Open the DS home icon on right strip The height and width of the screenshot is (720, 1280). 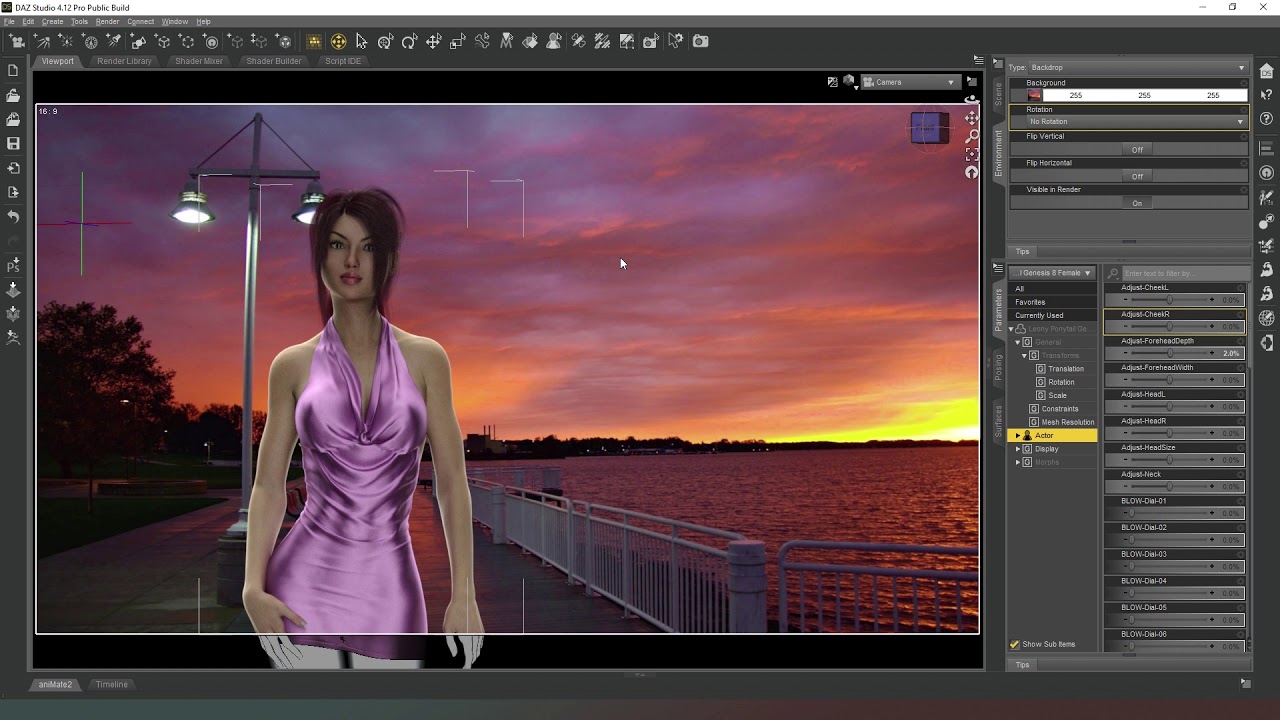pos(1267,71)
